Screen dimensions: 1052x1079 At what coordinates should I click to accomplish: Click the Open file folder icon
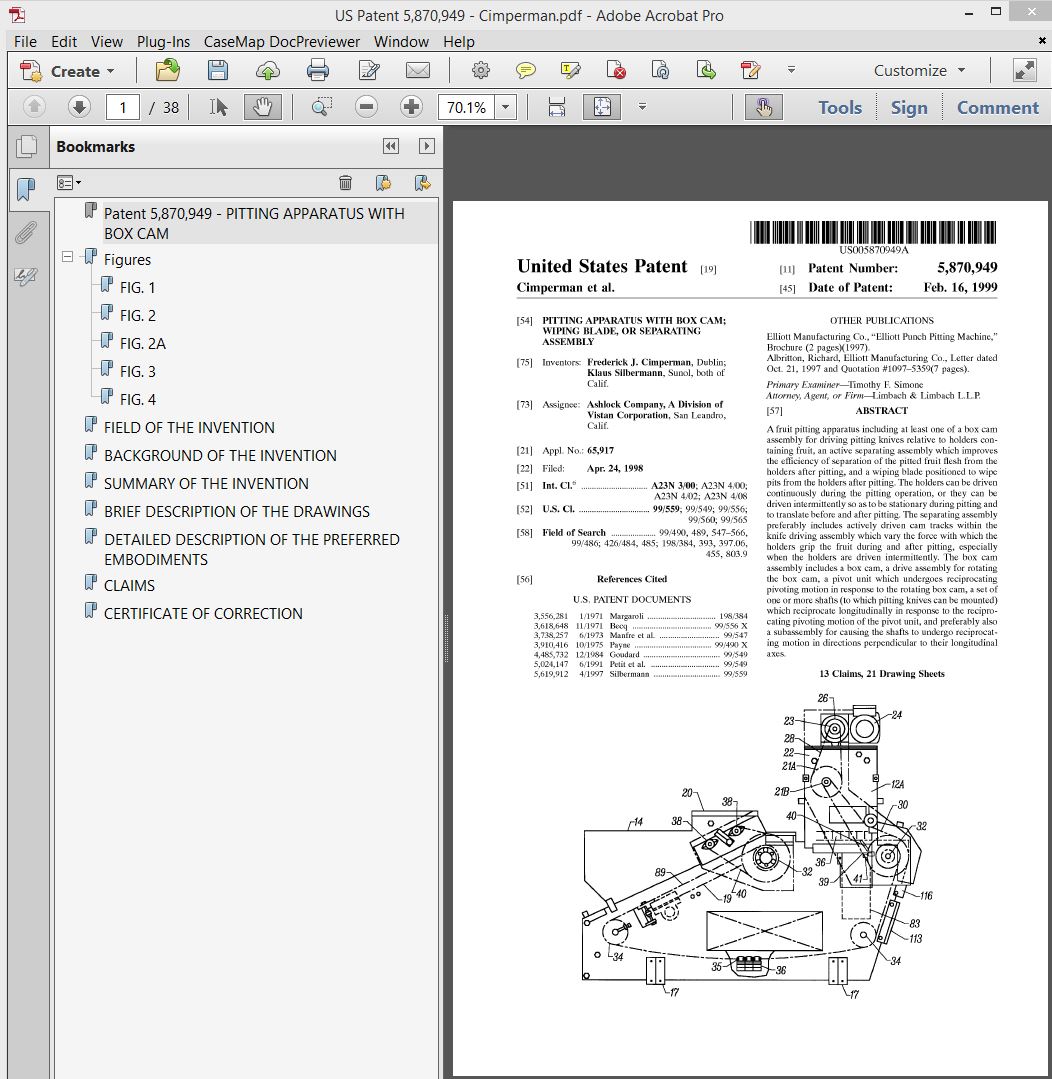(x=167, y=70)
